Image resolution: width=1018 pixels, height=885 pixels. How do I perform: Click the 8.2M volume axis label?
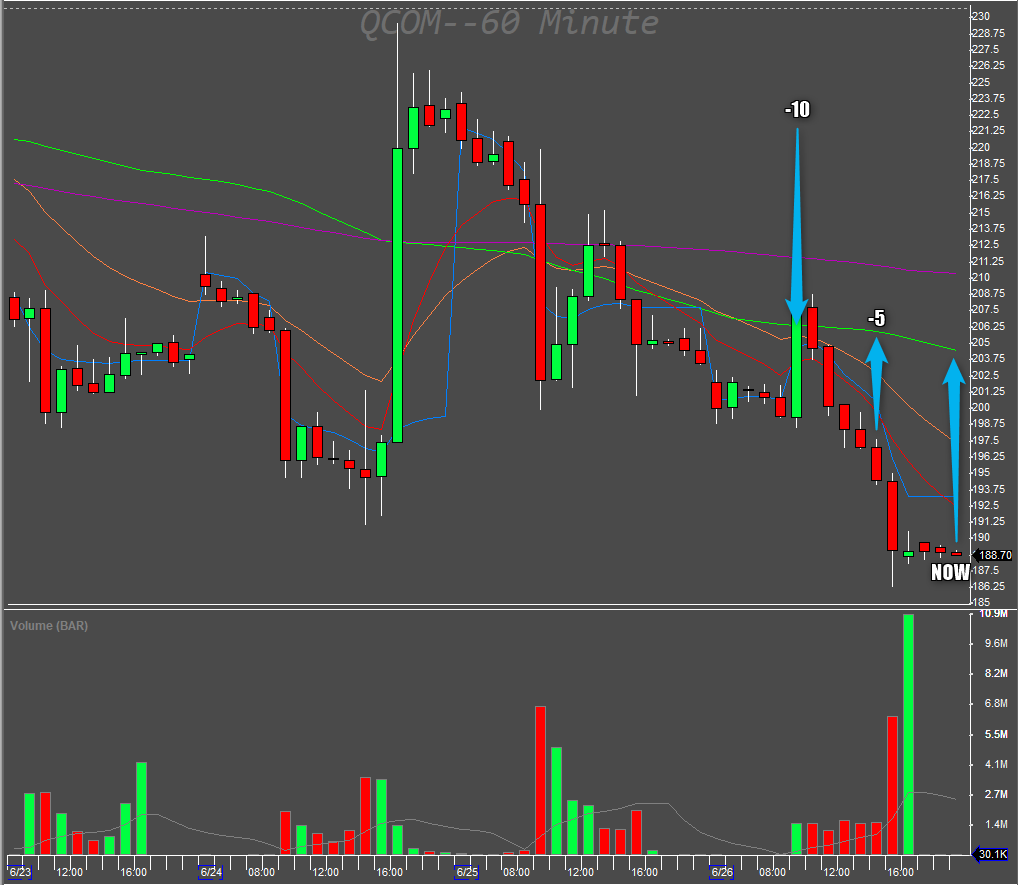tap(997, 673)
